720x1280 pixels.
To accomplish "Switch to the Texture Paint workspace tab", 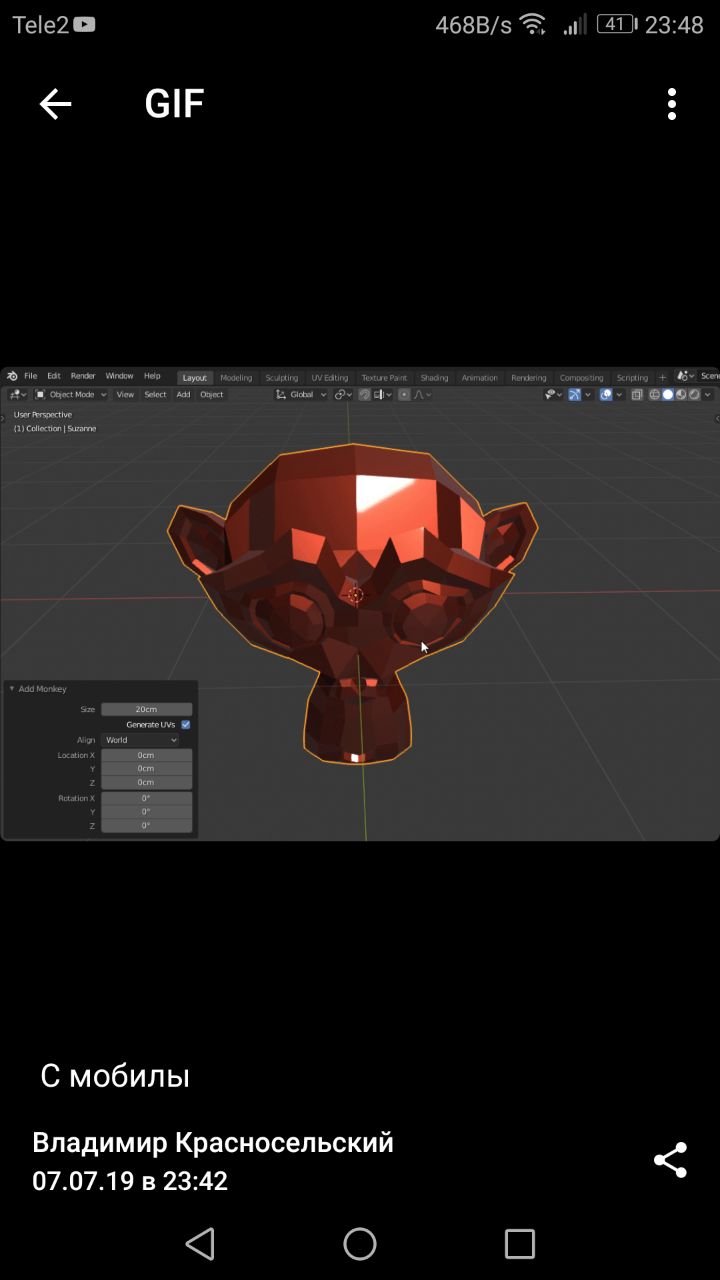I will coord(384,378).
